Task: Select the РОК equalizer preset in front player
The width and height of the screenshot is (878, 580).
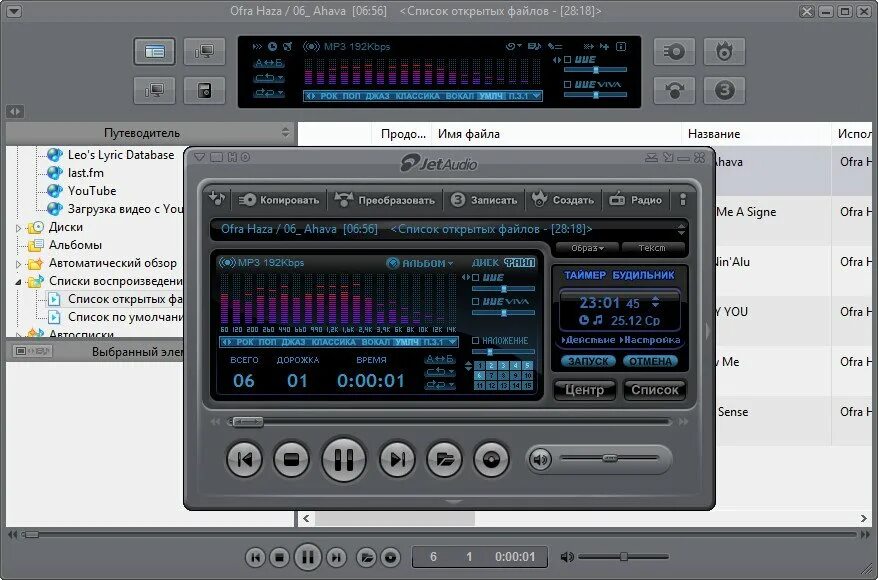Action: pyautogui.click(x=245, y=342)
